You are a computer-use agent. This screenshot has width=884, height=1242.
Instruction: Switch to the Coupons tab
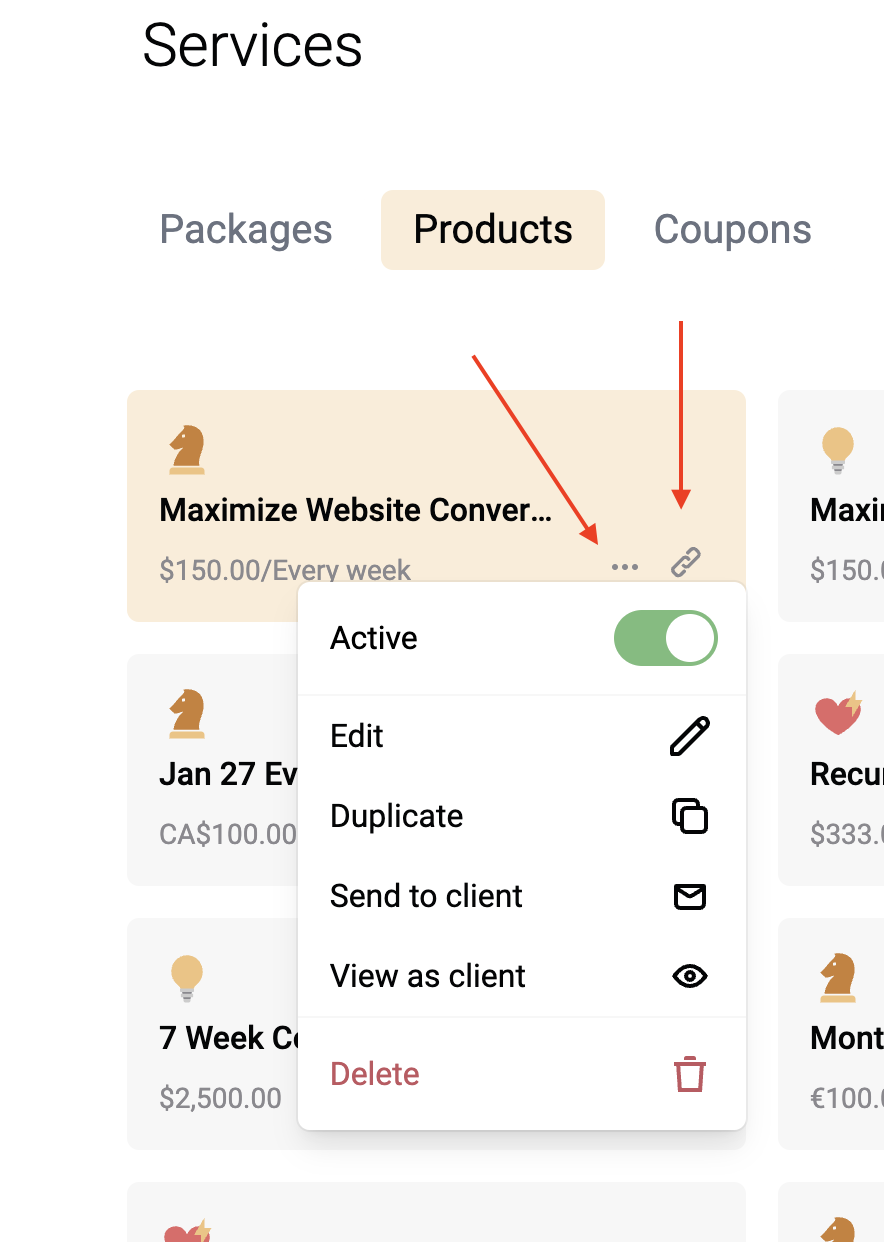click(x=733, y=230)
